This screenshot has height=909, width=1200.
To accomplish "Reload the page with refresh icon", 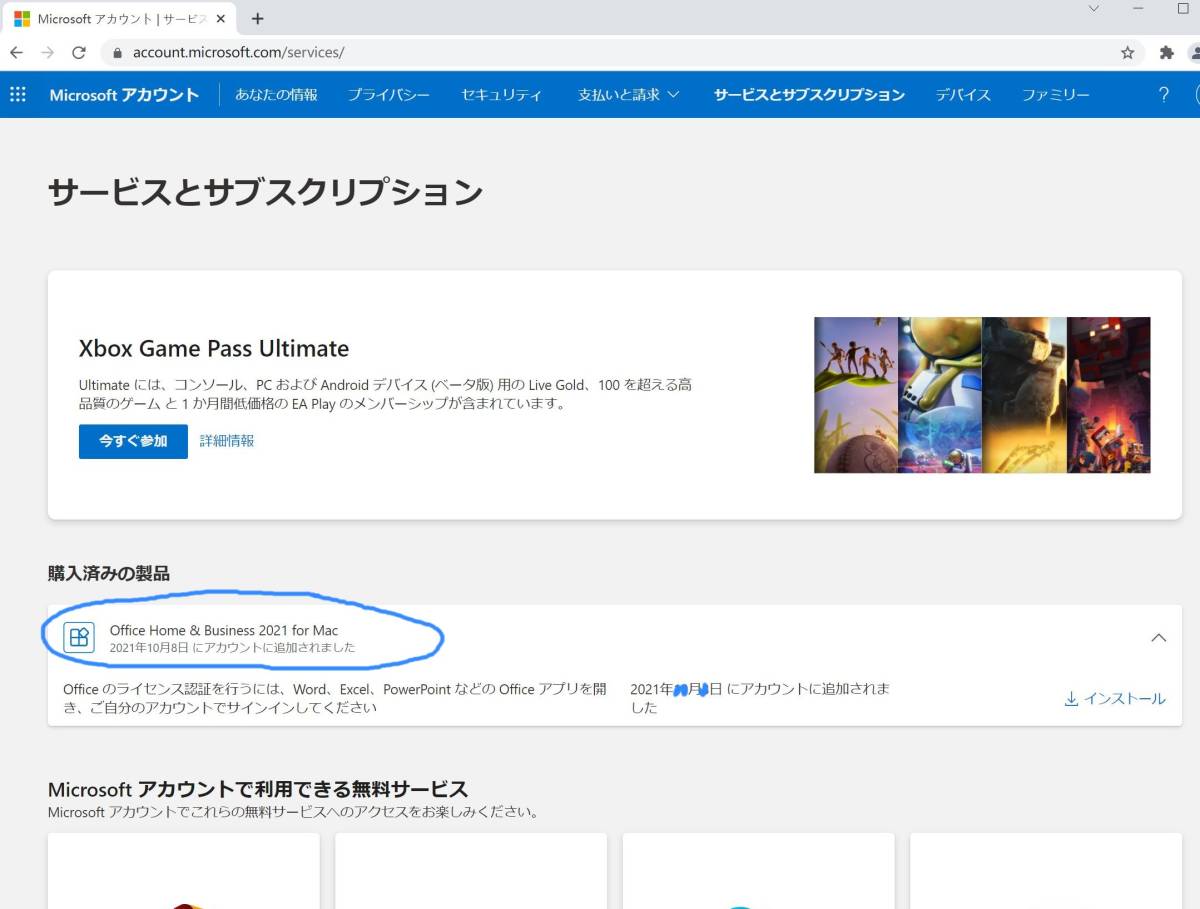I will pyautogui.click(x=79, y=53).
